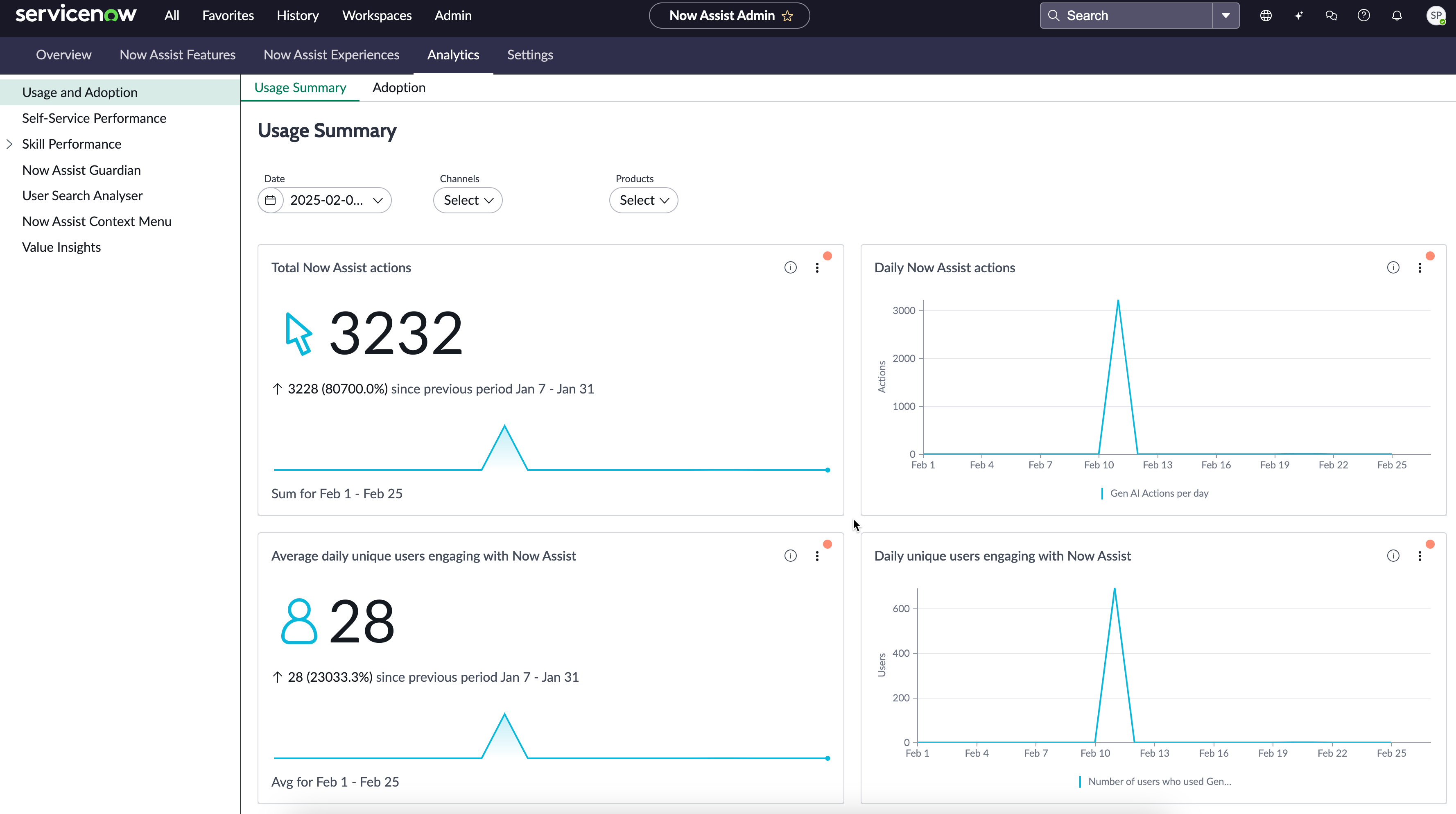Image resolution: width=1456 pixels, height=814 pixels.
Task: Expand the Skill Performance tree item
Action: 9,144
